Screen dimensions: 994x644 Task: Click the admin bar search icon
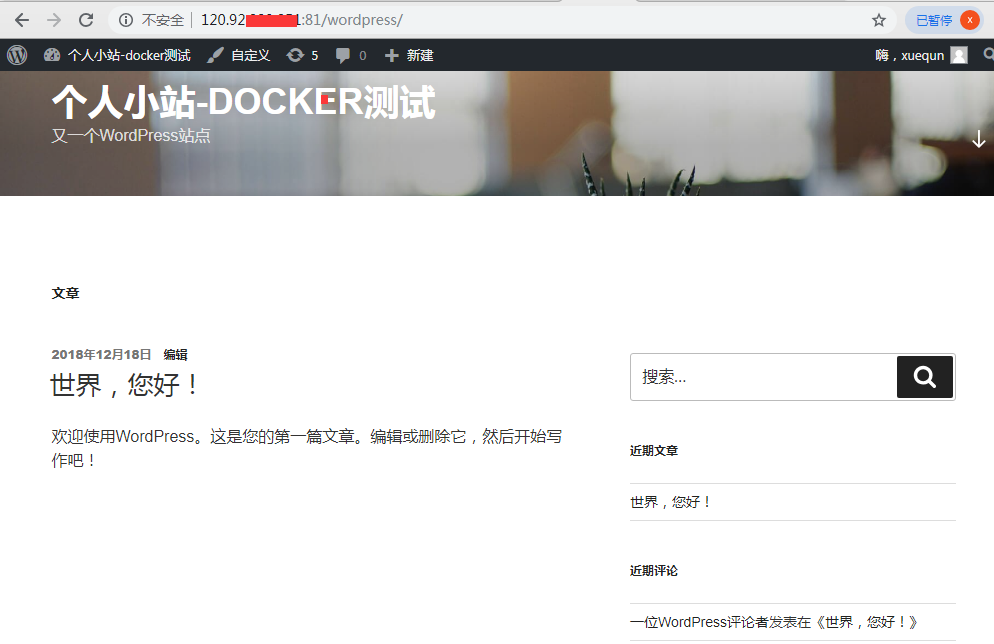click(x=988, y=55)
